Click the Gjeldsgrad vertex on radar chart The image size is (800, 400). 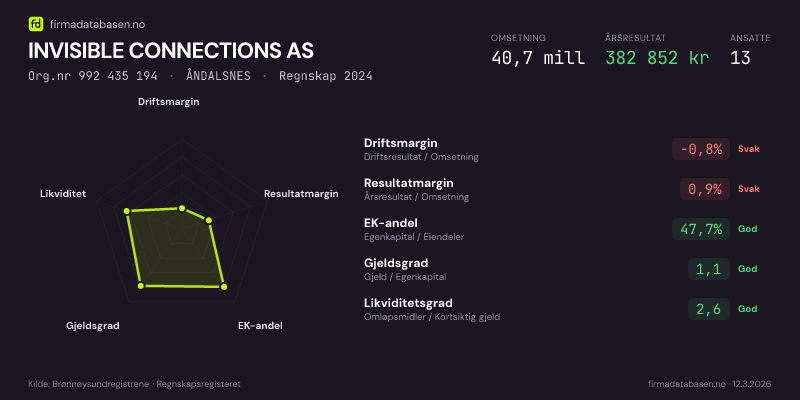pos(141,287)
